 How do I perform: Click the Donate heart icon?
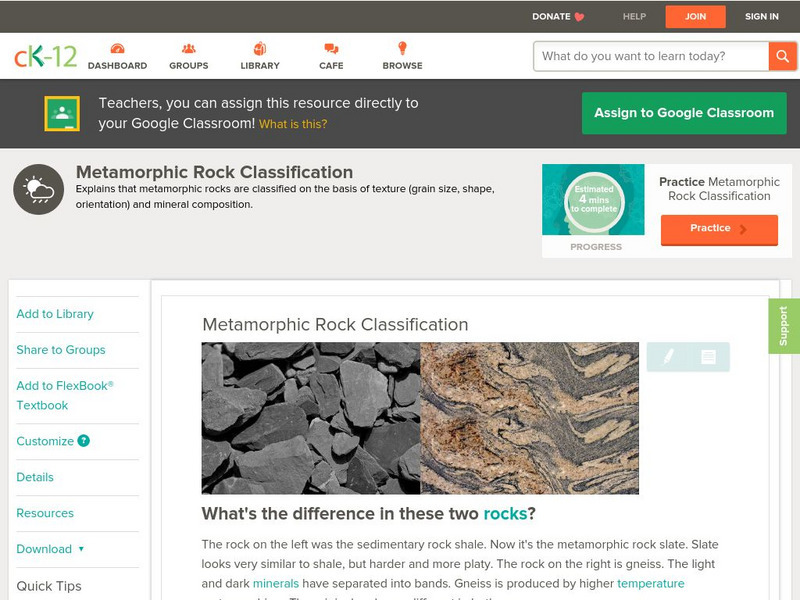click(579, 17)
